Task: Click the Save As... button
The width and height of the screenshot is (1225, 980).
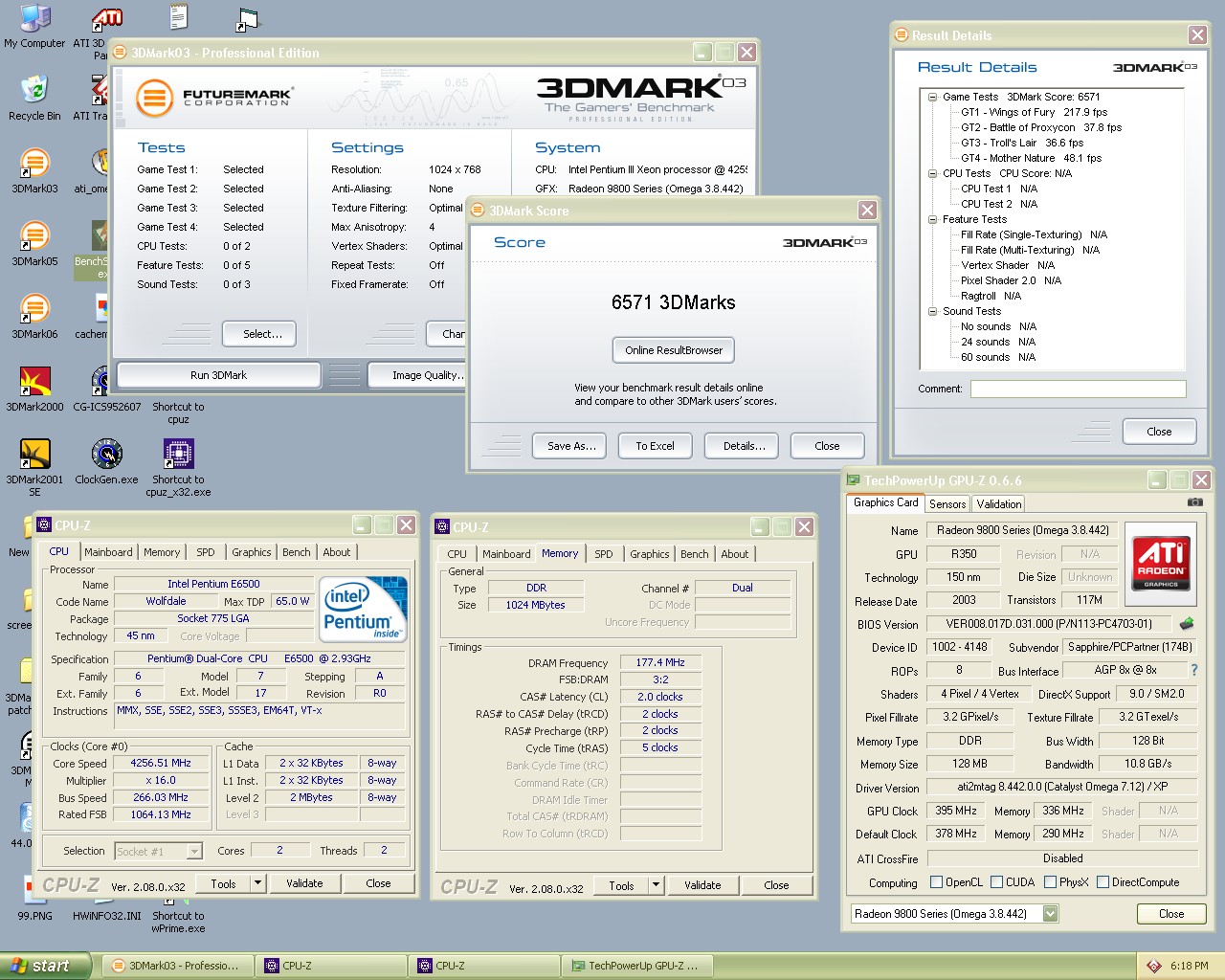Action: [x=571, y=446]
